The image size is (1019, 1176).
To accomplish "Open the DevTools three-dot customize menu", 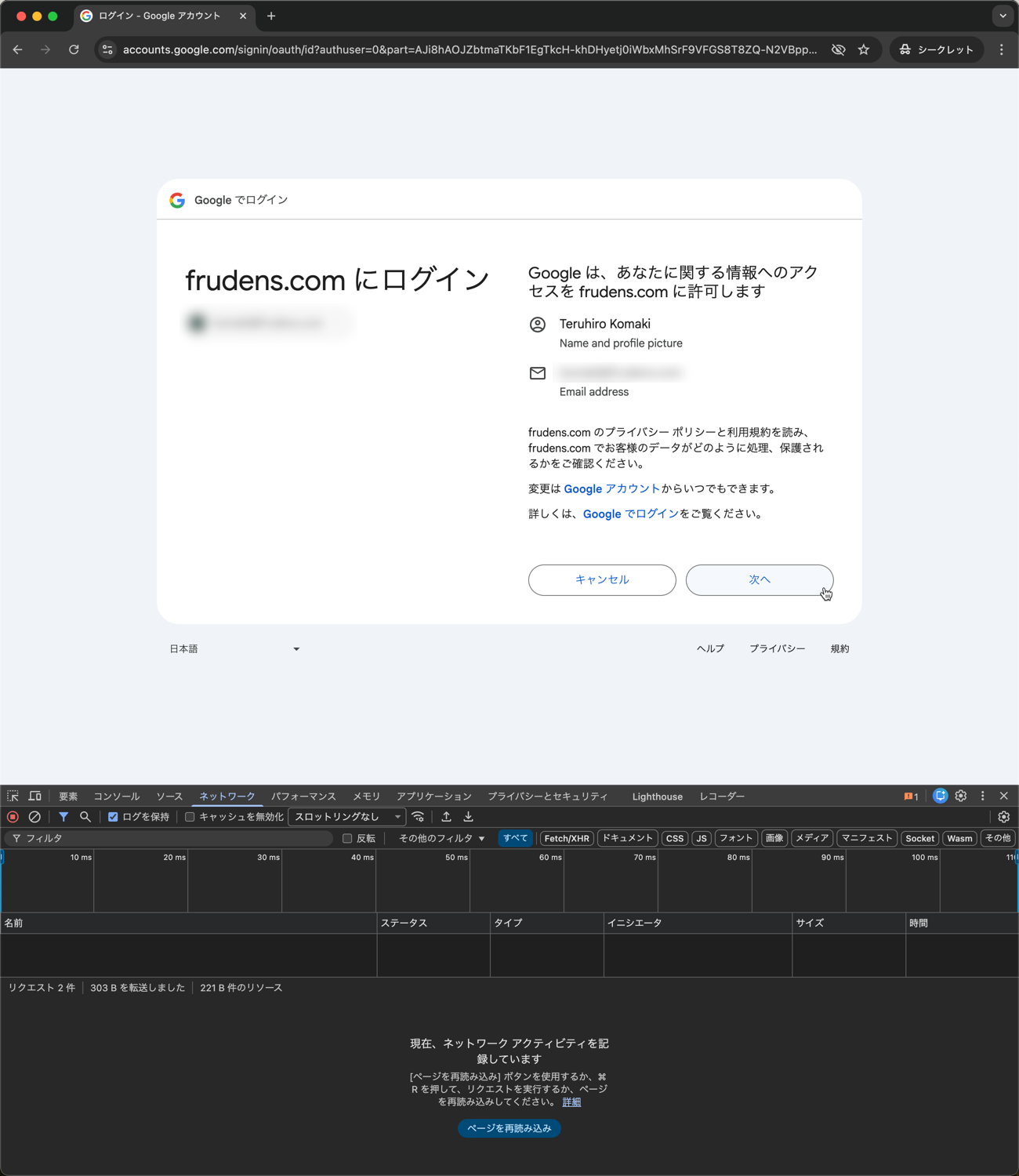I will [x=983, y=796].
